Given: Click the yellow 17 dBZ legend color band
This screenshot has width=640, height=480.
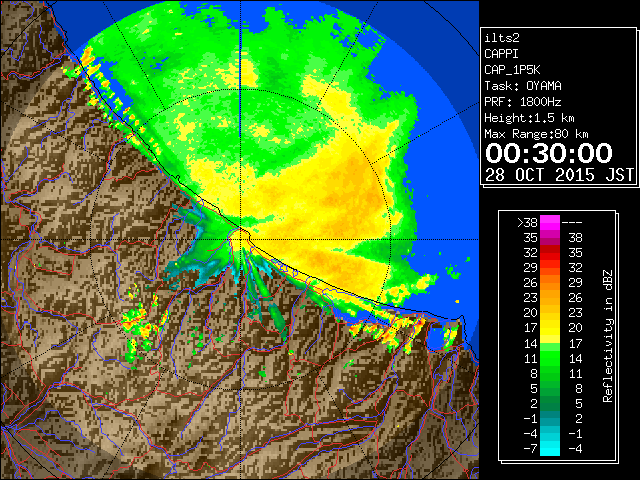Looking at the screenshot, I should tap(550, 328).
